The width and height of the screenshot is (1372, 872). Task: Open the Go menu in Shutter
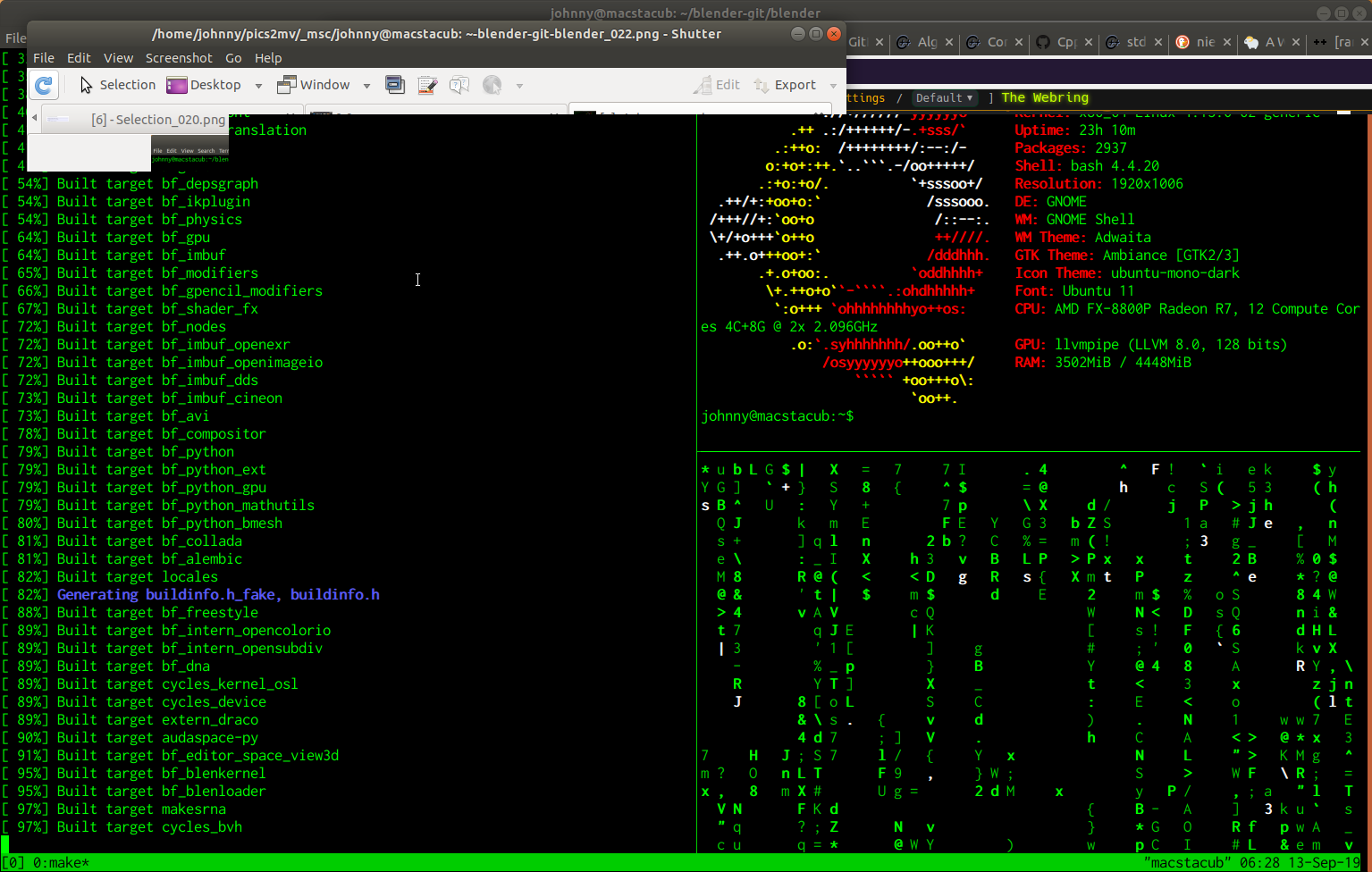[233, 58]
